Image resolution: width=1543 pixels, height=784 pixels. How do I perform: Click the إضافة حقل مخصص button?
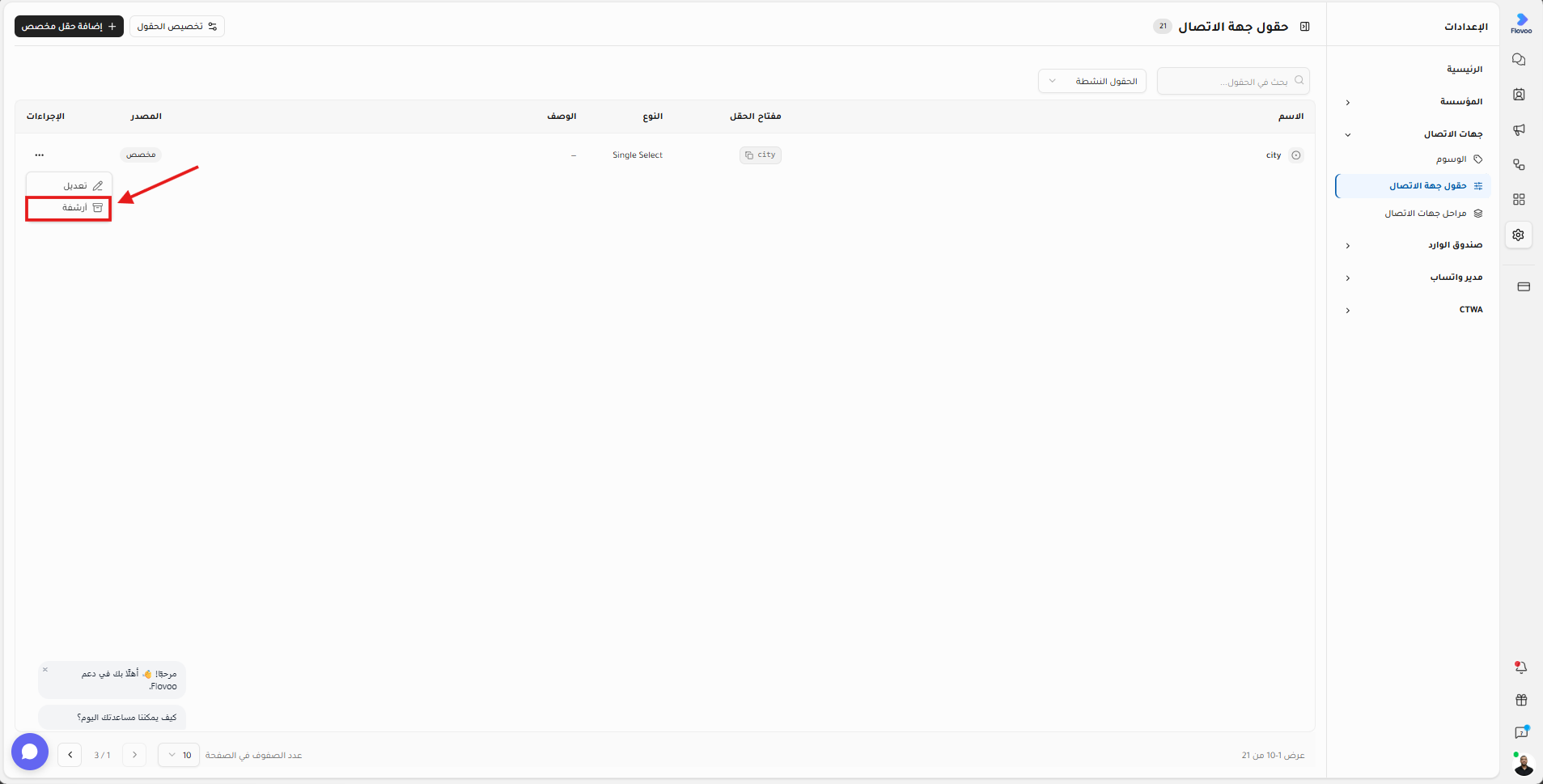click(x=69, y=27)
